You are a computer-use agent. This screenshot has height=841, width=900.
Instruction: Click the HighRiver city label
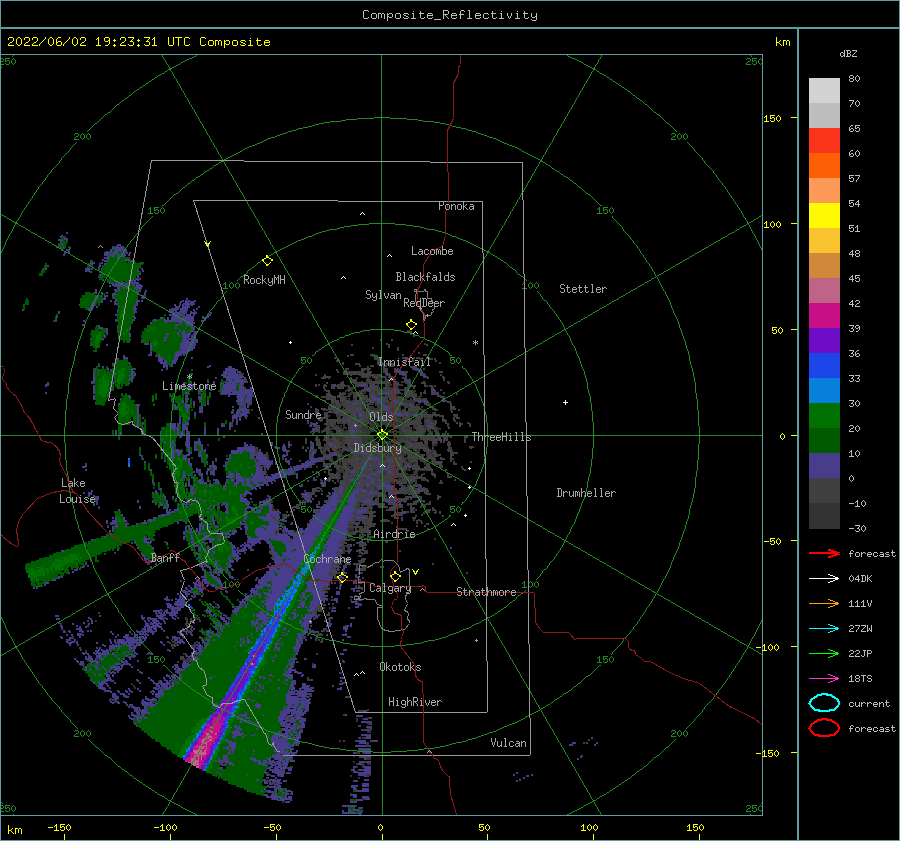point(415,702)
